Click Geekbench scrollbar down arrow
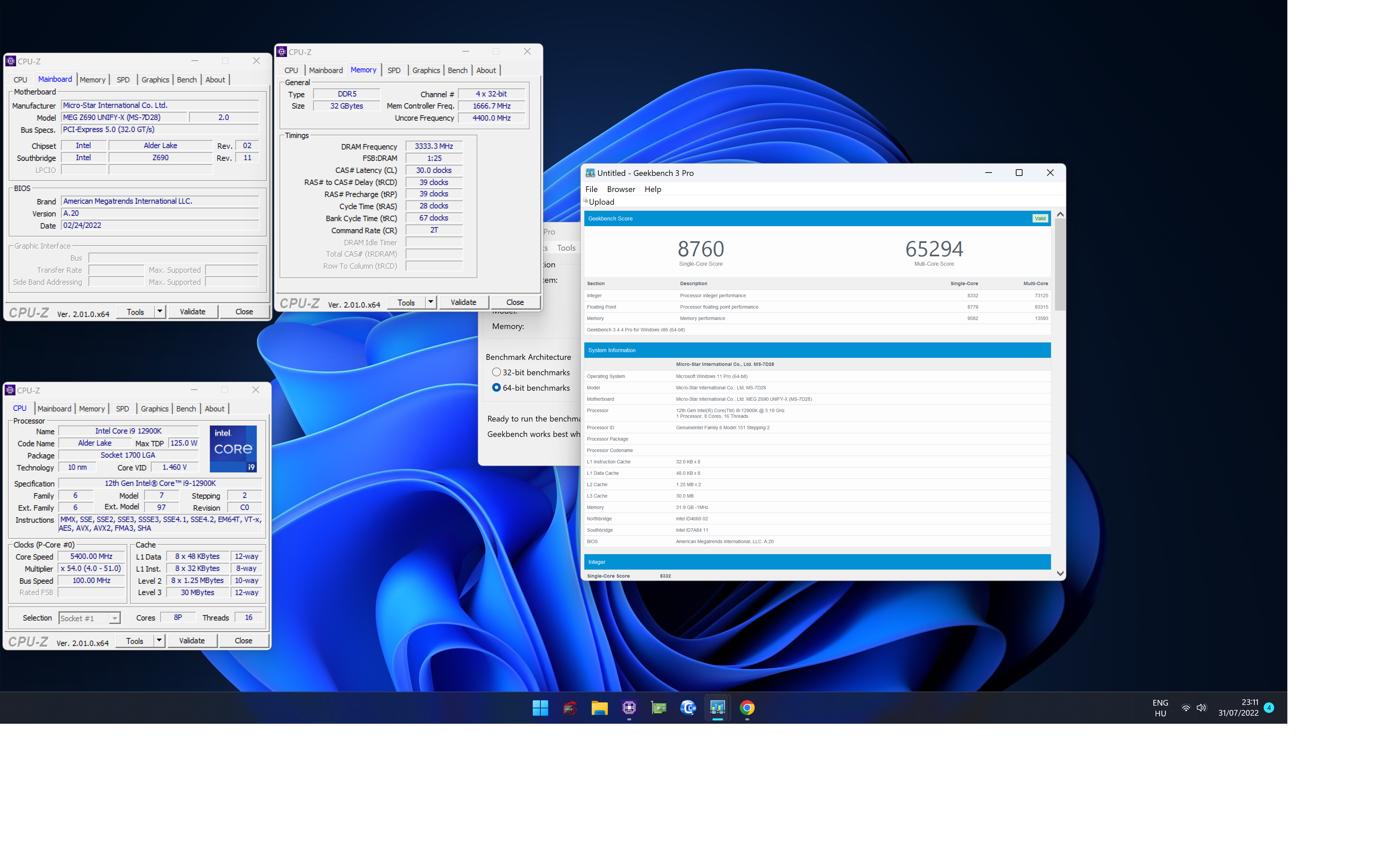Viewport: 1400px width, 843px height. tap(1060, 574)
